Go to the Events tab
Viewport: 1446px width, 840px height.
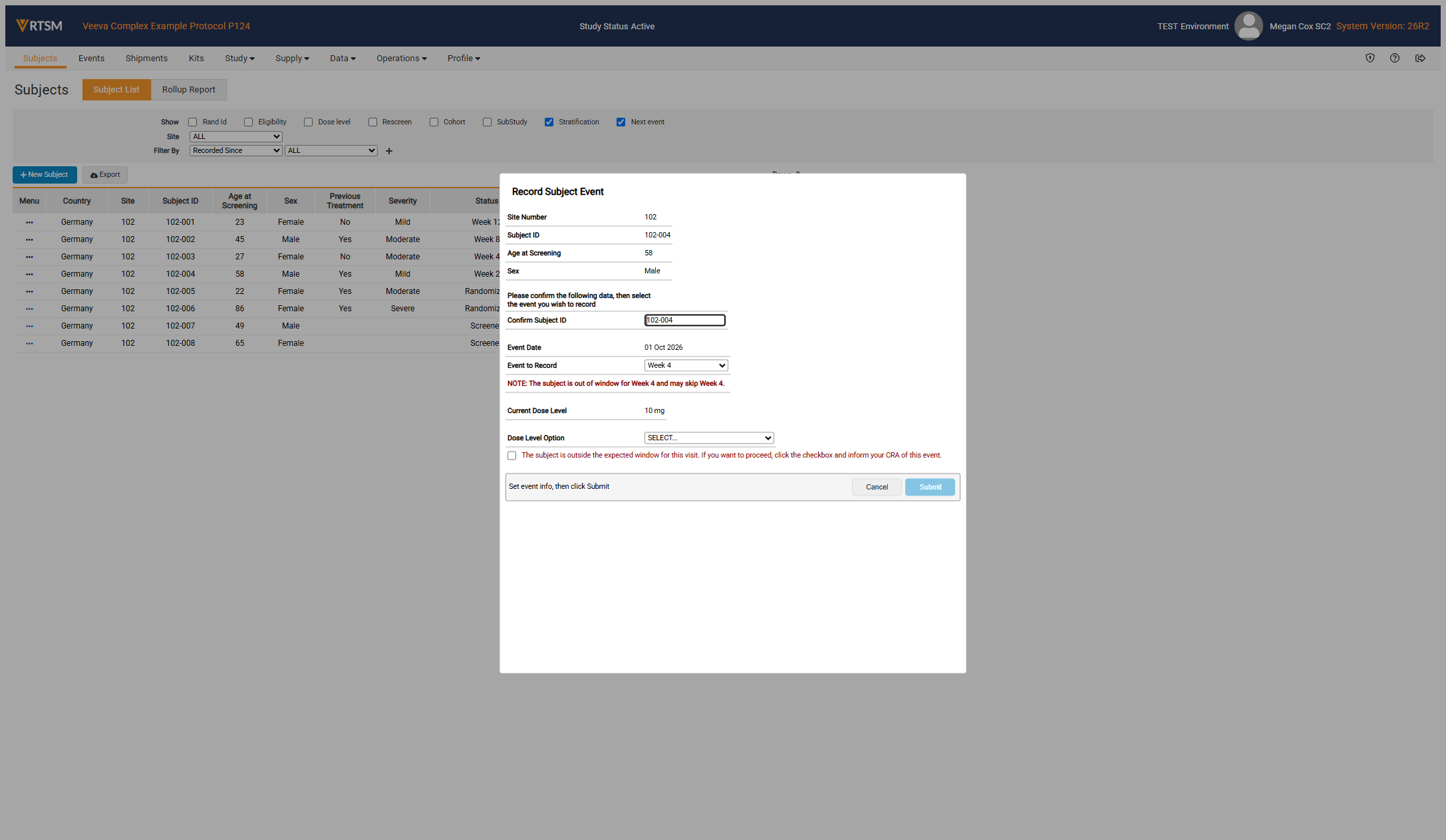tap(91, 59)
